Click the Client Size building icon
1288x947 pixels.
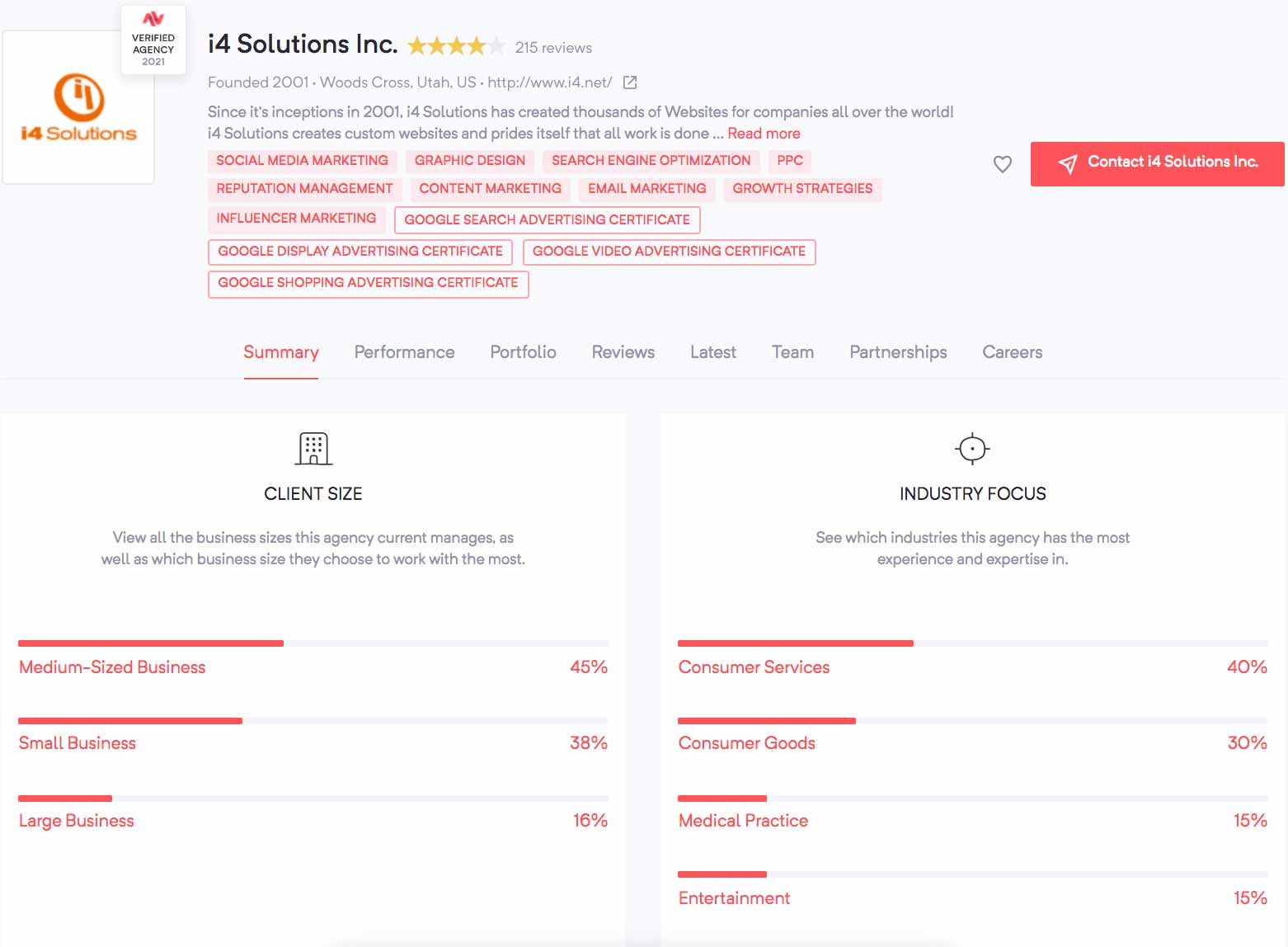pyautogui.click(x=313, y=449)
